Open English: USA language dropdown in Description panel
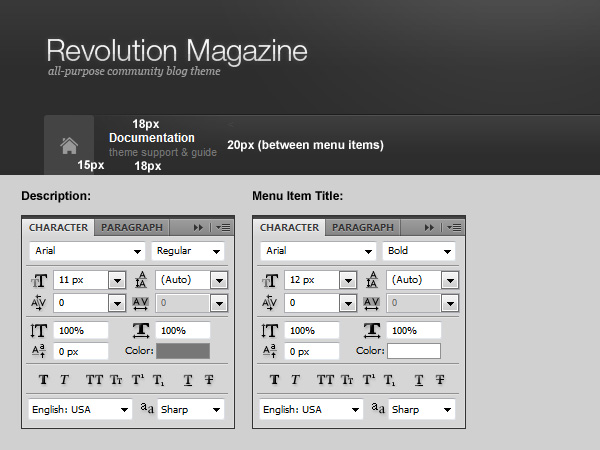Viewport: 600px width, 450px height. 80,409
